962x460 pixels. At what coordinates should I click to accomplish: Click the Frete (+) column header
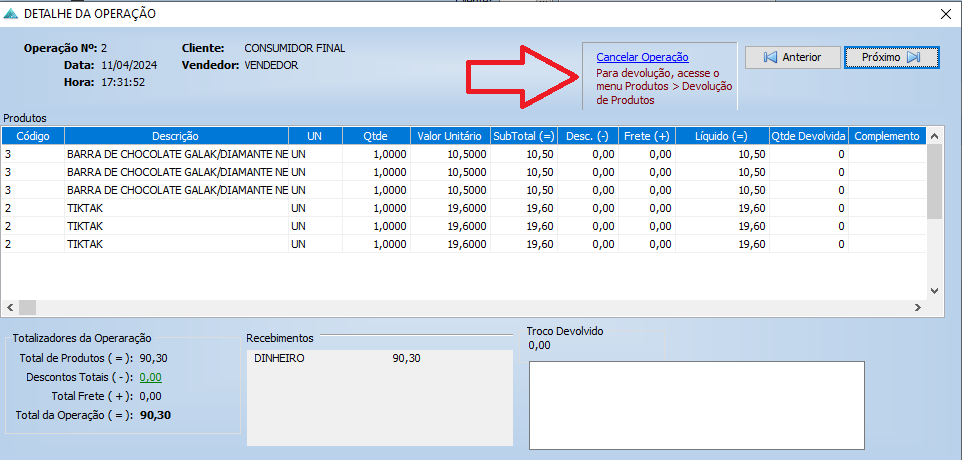tap(647, 136)
